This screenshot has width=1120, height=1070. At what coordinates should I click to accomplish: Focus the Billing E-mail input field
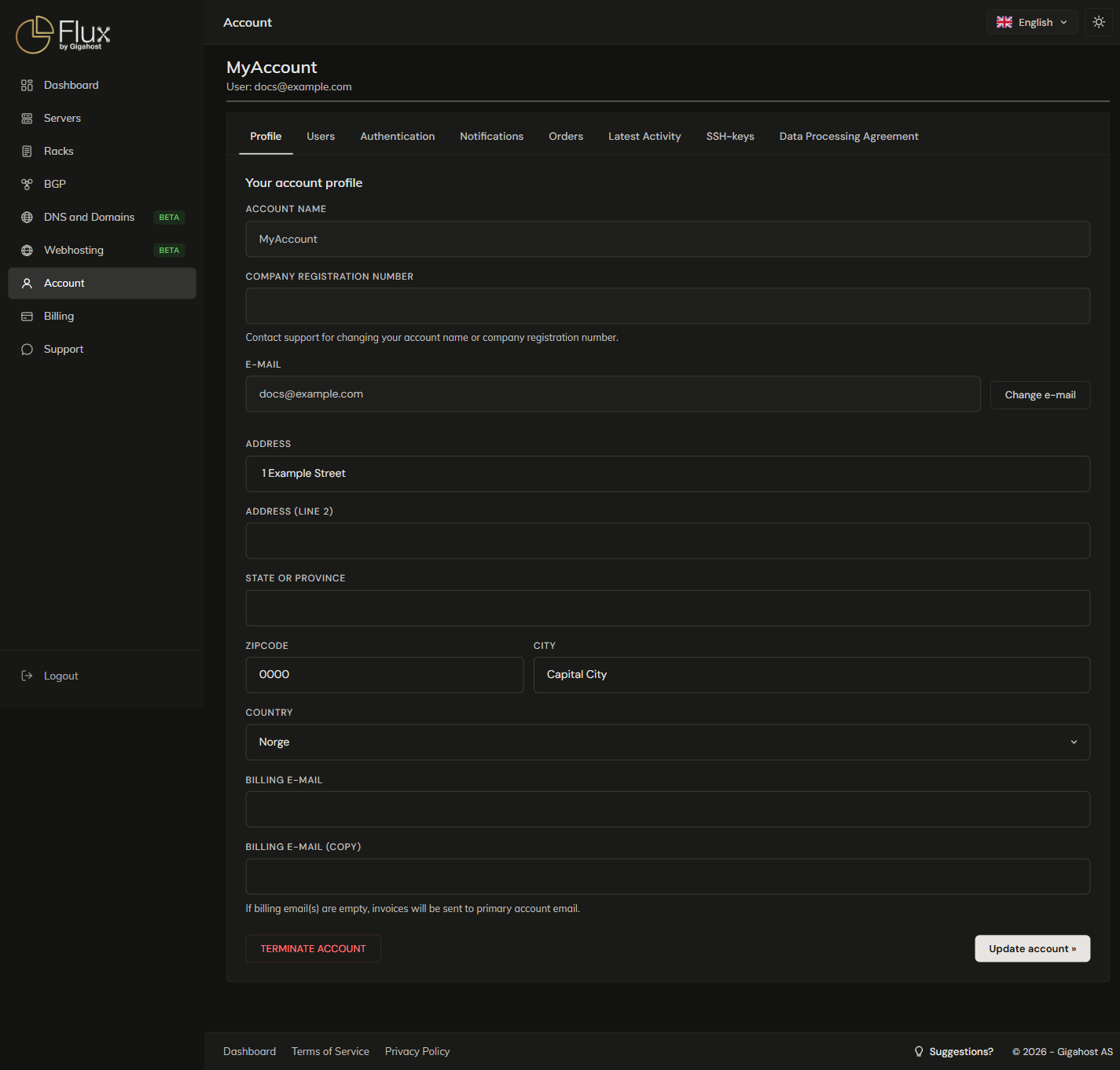[667, 809]
